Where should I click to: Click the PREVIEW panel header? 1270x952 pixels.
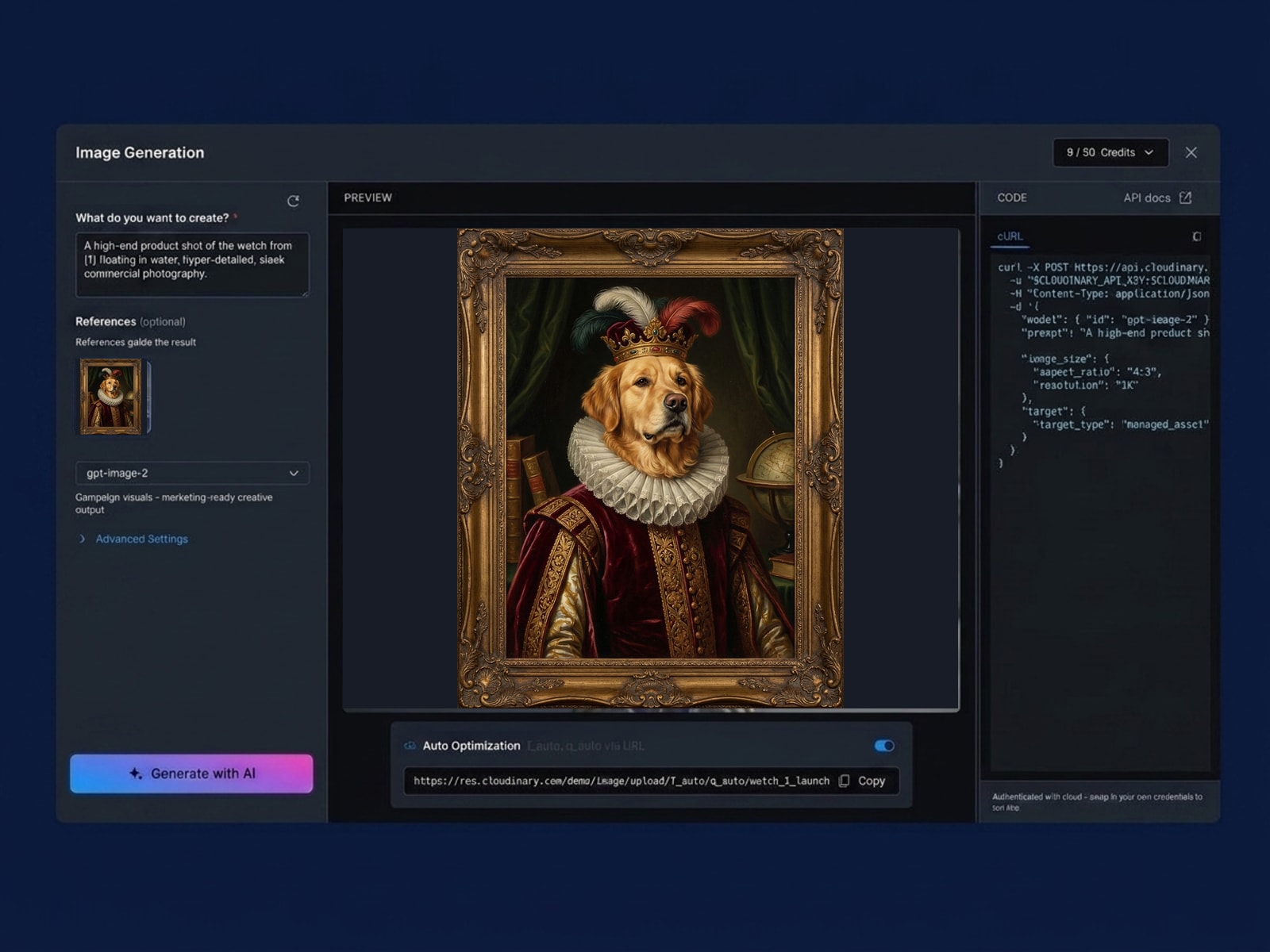(368, 198)
